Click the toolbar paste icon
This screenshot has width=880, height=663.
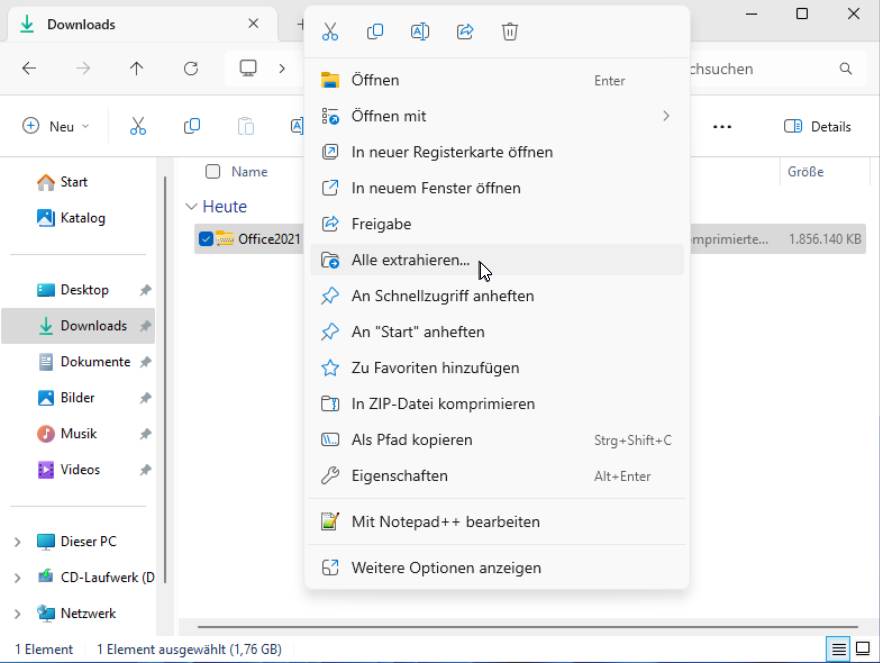click(x=246, y=126)
